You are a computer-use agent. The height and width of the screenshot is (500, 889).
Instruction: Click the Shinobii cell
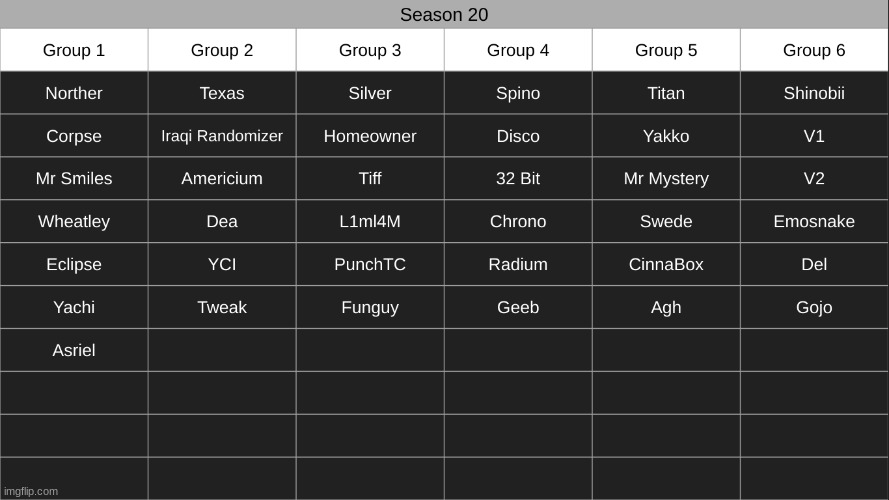tap(814, 93)
